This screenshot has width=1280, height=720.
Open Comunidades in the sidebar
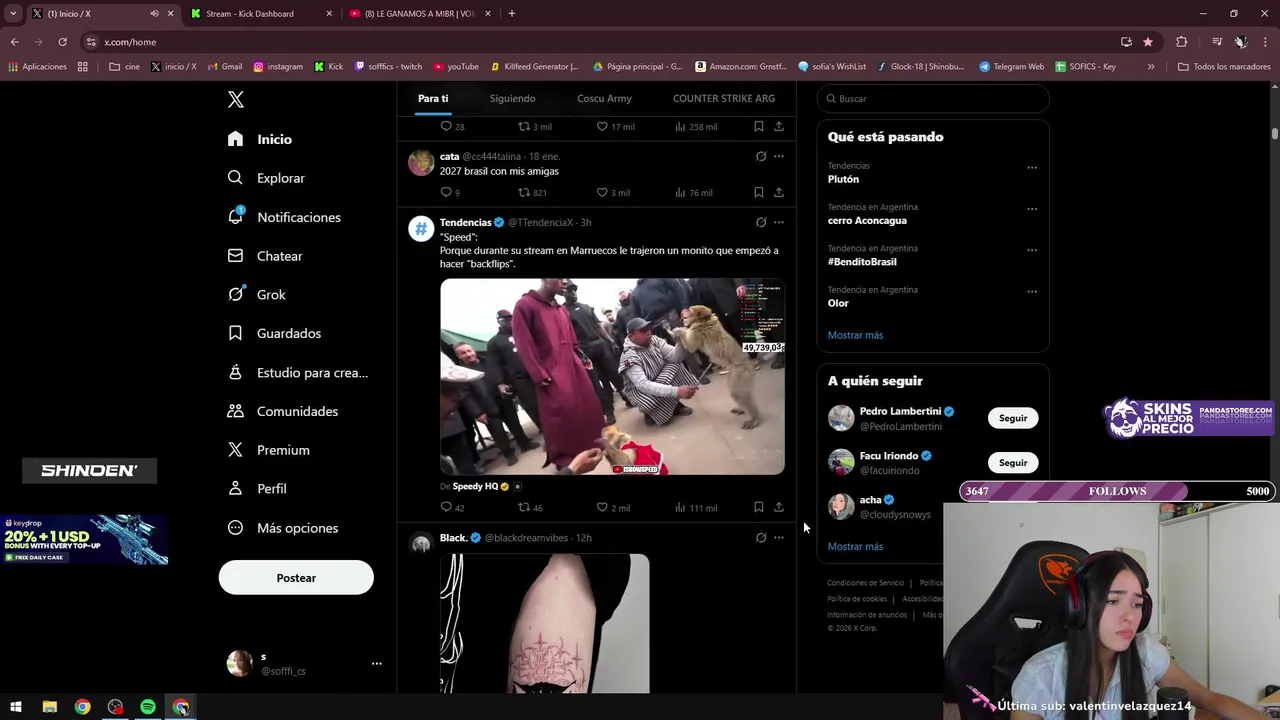pos(283,411)
